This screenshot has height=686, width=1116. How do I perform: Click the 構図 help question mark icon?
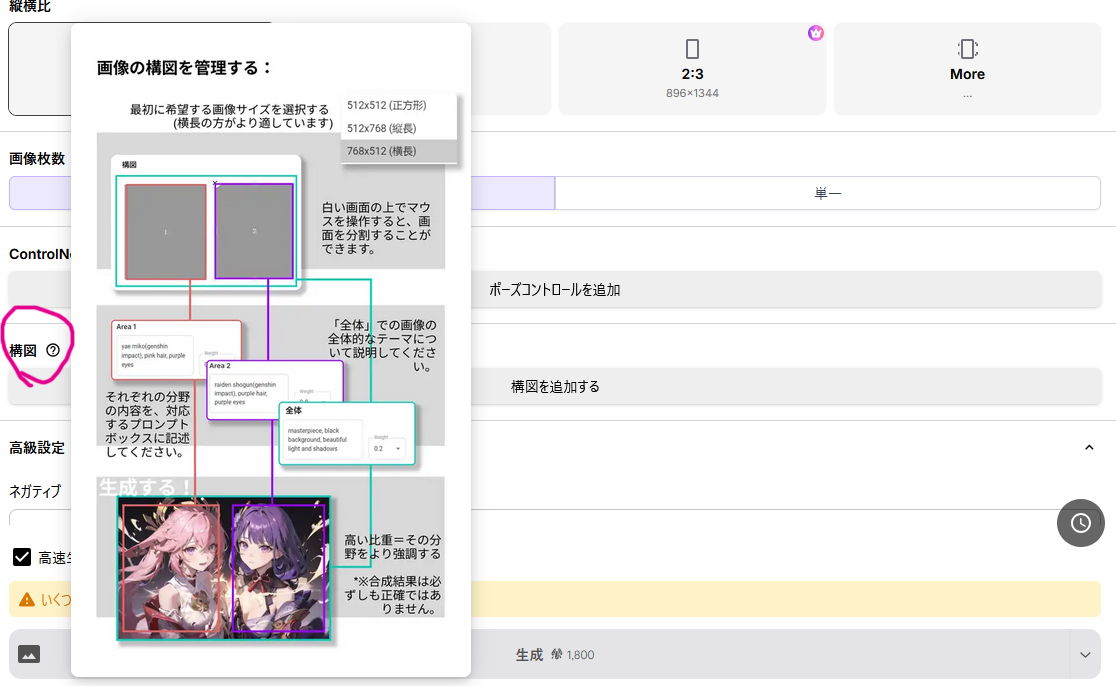click(53, 350)
